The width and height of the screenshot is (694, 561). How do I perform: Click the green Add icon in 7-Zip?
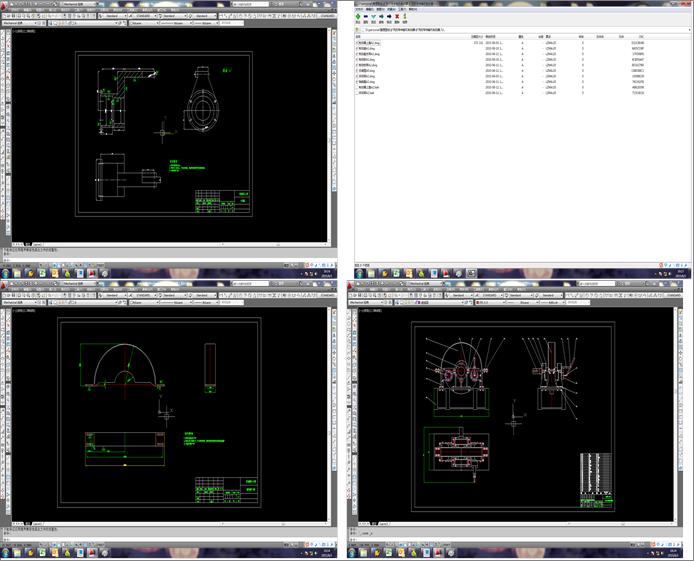[359, 15]
